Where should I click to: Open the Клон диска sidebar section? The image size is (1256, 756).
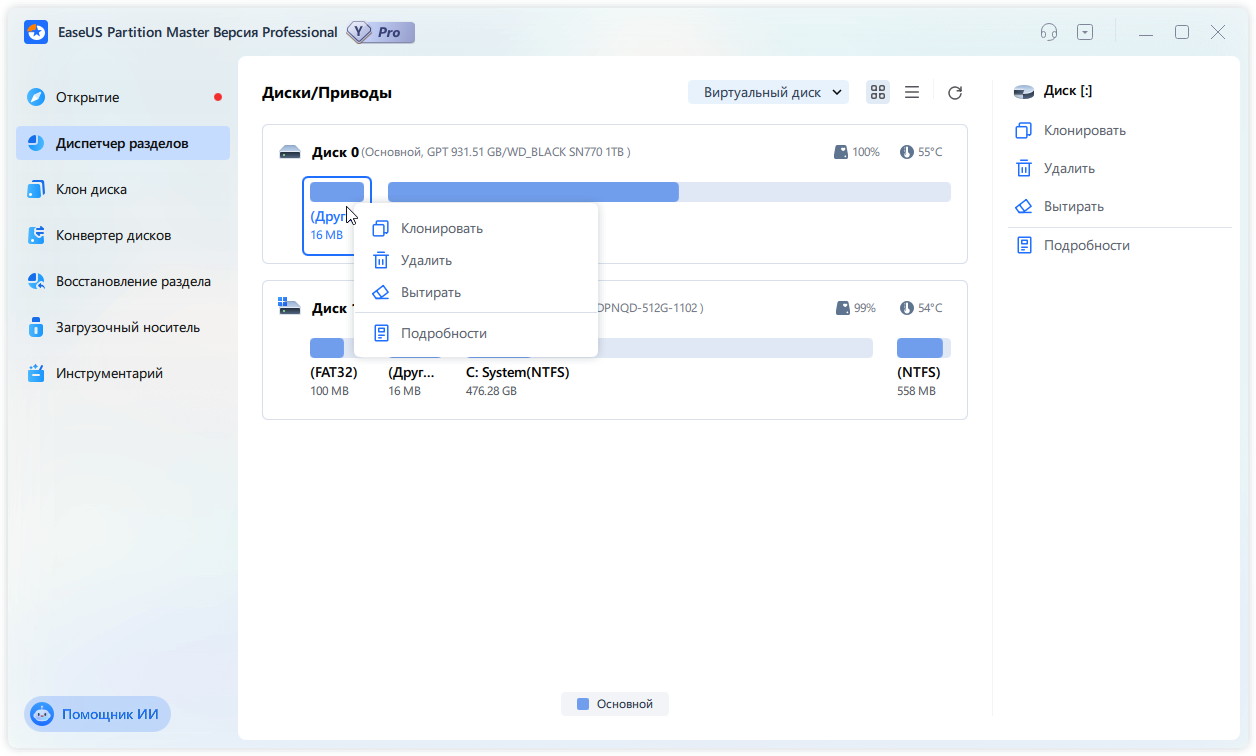coord(91,189)
